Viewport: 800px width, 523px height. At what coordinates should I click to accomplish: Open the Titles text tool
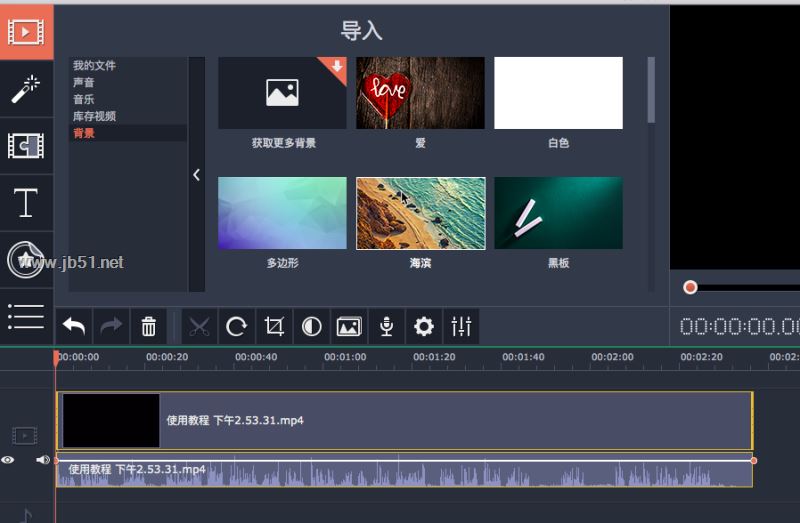pyautogui.click(x=26, y=203)
